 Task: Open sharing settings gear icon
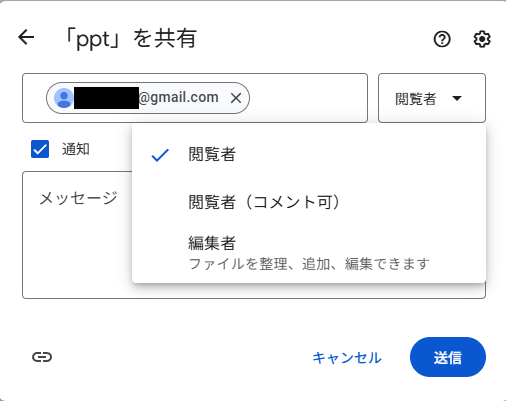[482, 39]
